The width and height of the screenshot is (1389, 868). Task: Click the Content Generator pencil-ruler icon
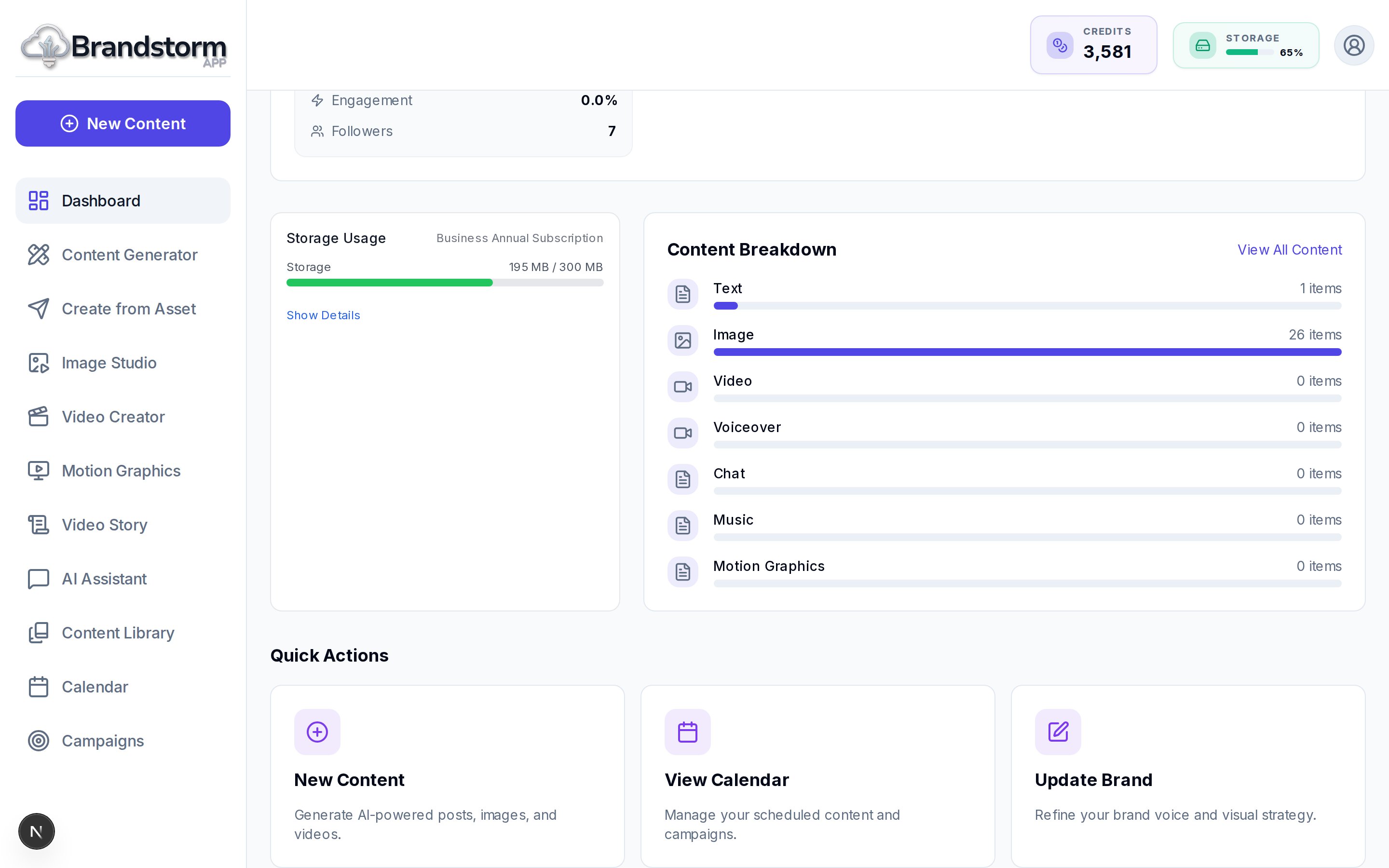39,255
